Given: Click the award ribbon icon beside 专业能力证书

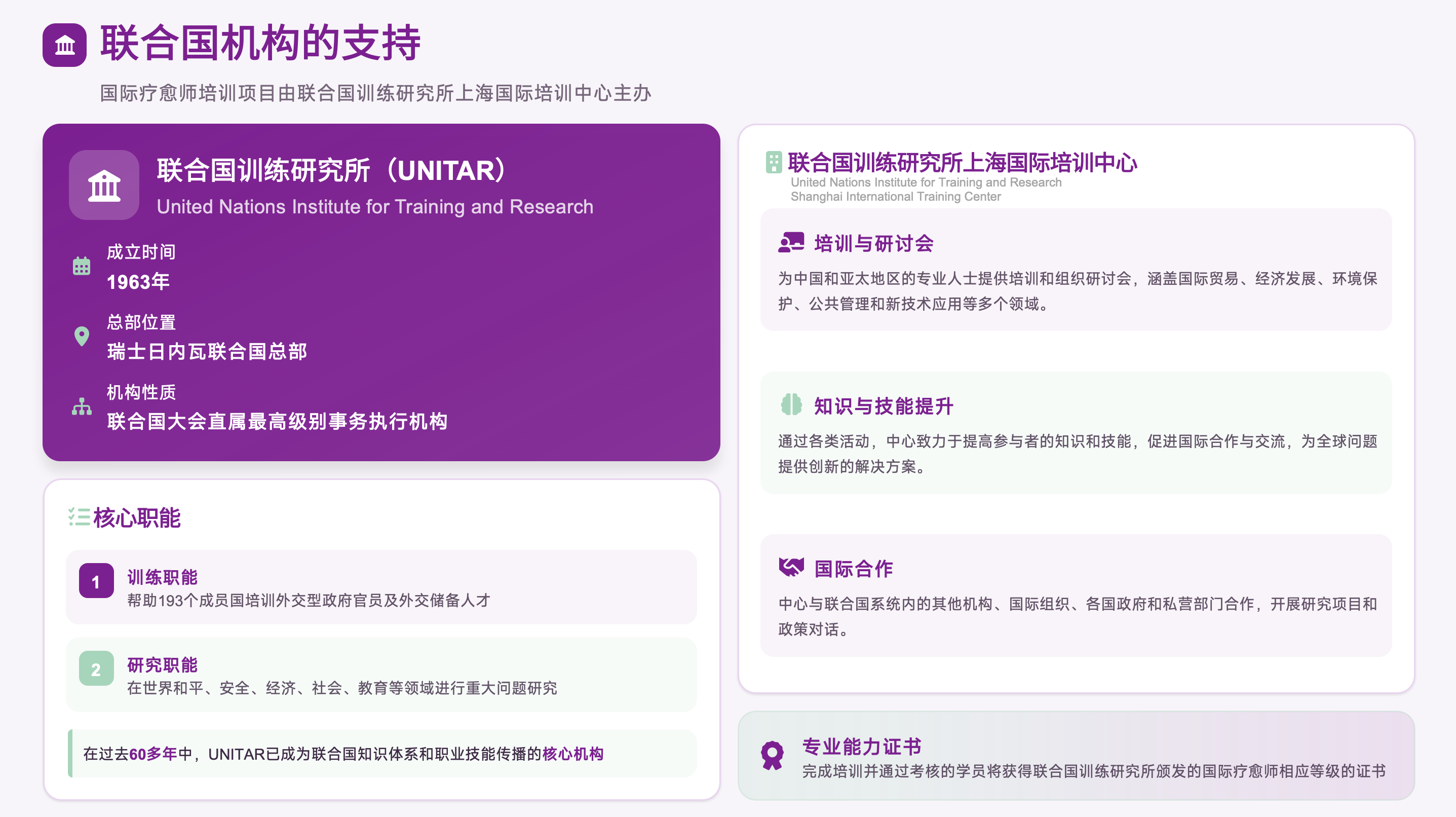Looking at the screenshot, I should pos(772,755).
